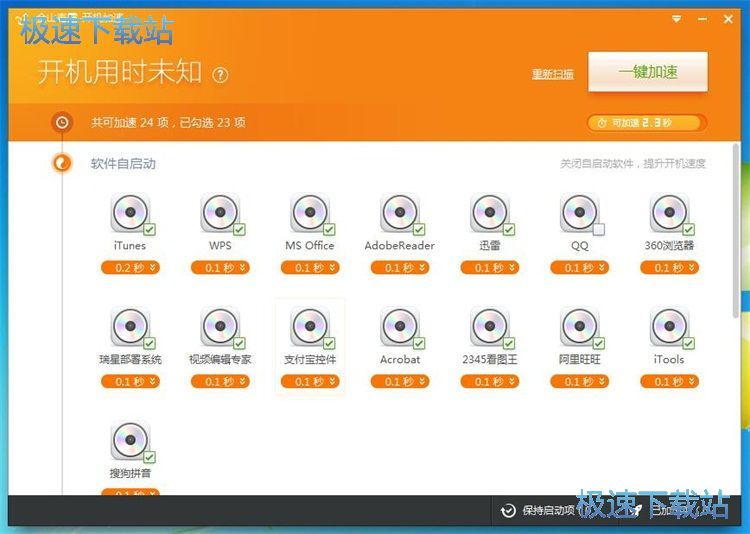
Task: Click the 软件自启动 section icon
Action: 62,164
